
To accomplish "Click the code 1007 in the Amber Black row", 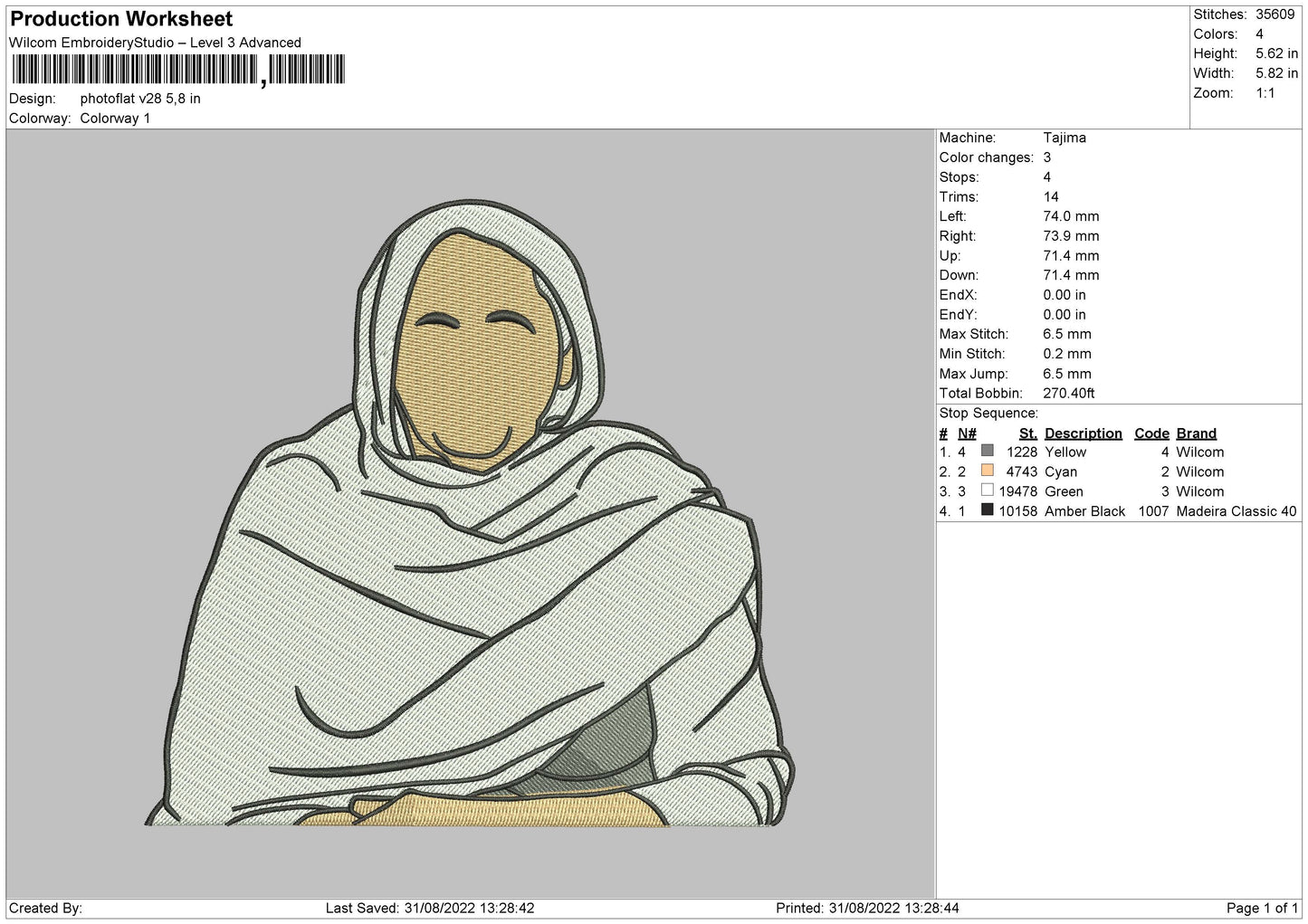I will pyautogui.click(x=1153, y=511).
